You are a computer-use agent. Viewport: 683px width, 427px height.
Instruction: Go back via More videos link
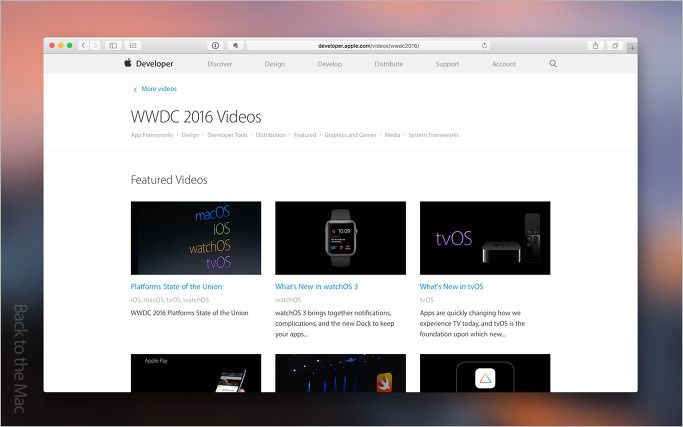click(159, 89)
